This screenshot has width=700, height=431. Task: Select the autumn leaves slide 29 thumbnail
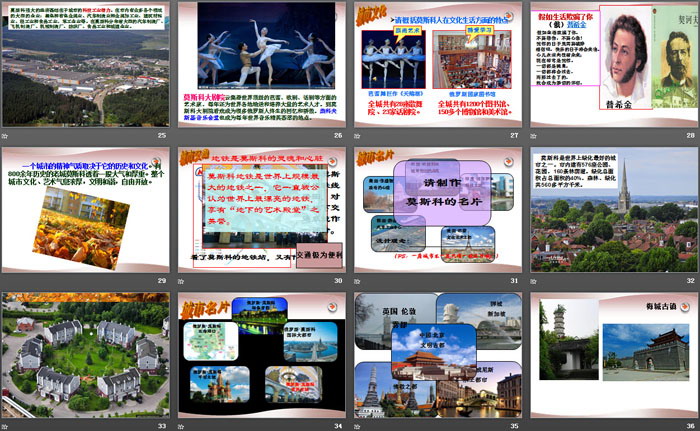(x=86, y=210)
